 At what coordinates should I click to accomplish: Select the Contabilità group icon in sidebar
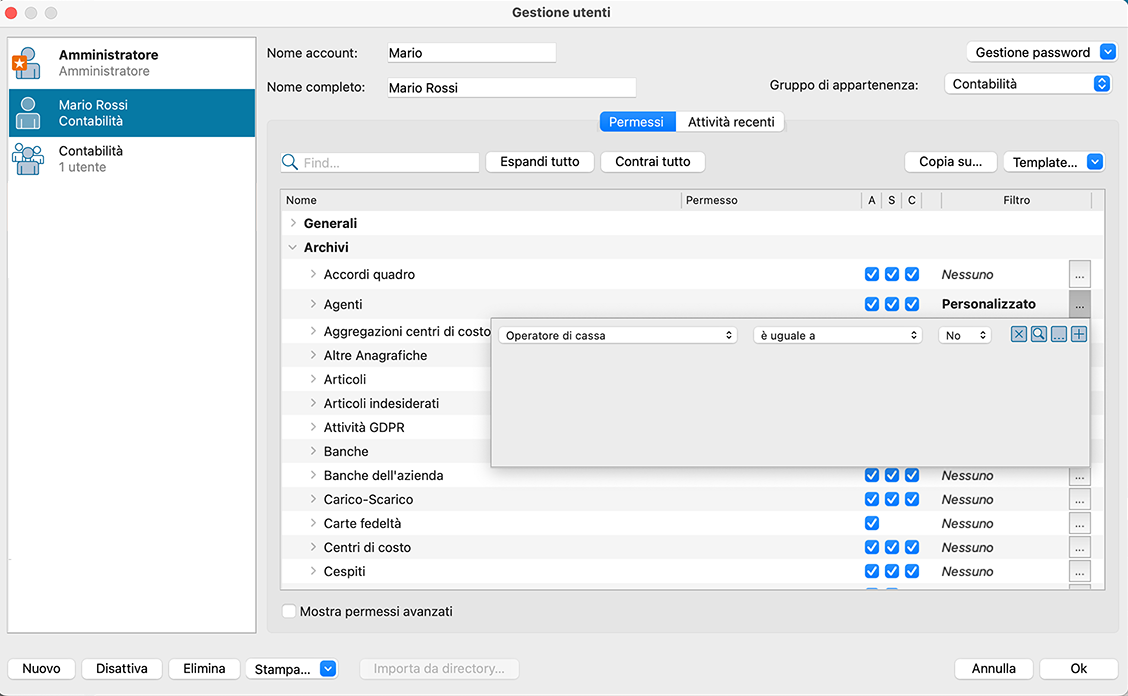[27, 159]
